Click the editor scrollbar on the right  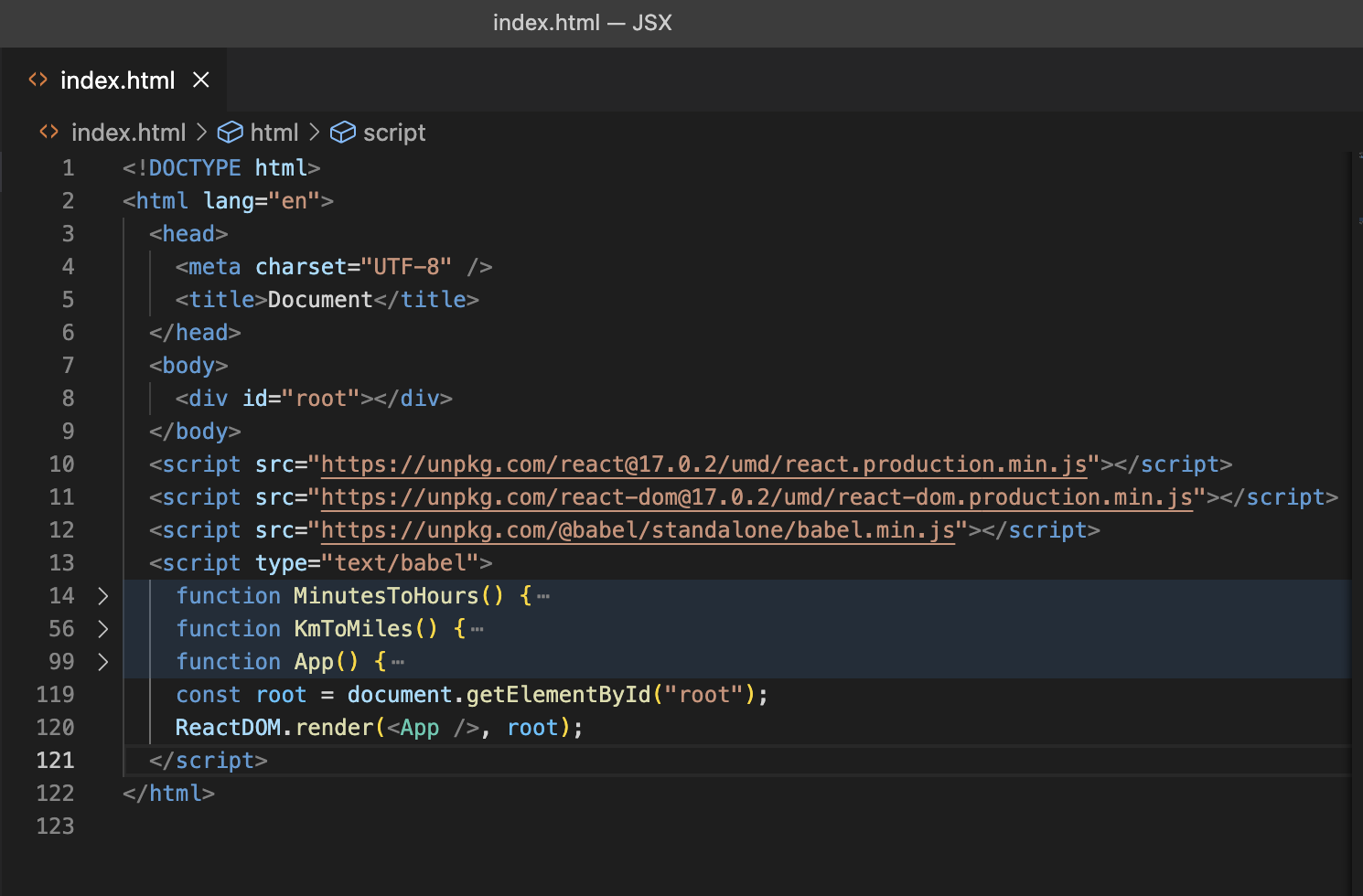click(x=1356, y=523)
